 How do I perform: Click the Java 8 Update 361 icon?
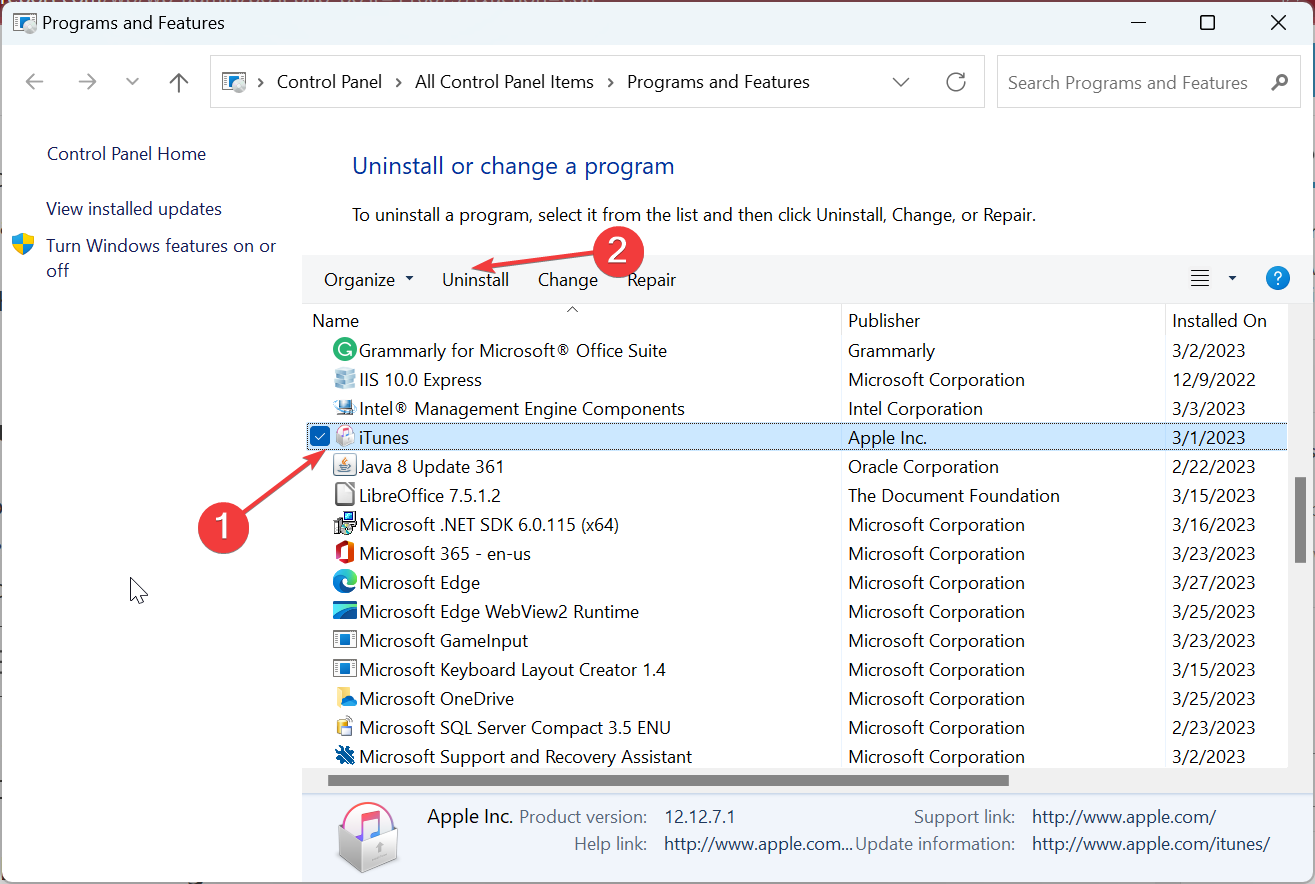tap(344, 466)
